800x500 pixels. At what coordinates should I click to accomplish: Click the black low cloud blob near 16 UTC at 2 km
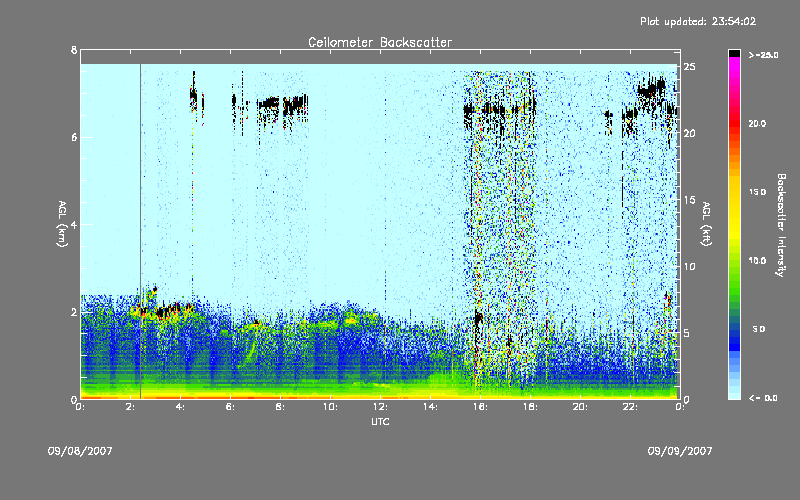[478, 319]
